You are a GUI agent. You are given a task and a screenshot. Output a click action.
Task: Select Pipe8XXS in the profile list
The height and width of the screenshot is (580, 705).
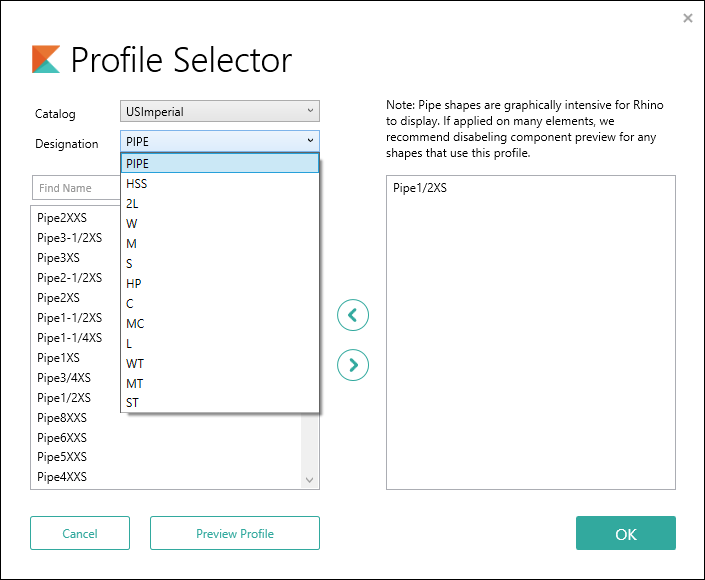(62, 417)
